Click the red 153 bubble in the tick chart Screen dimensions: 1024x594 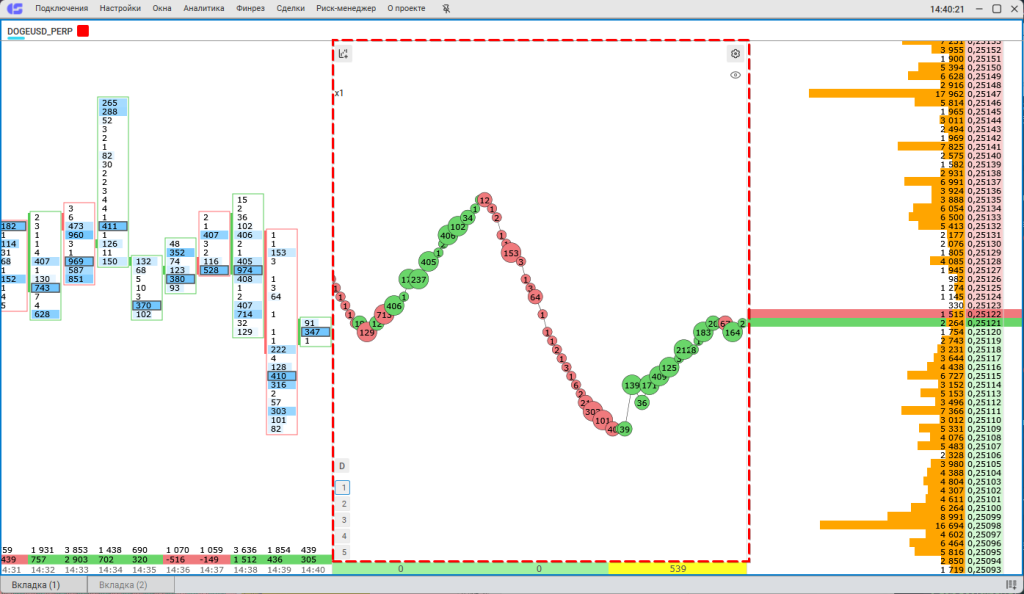click(511, 253)
